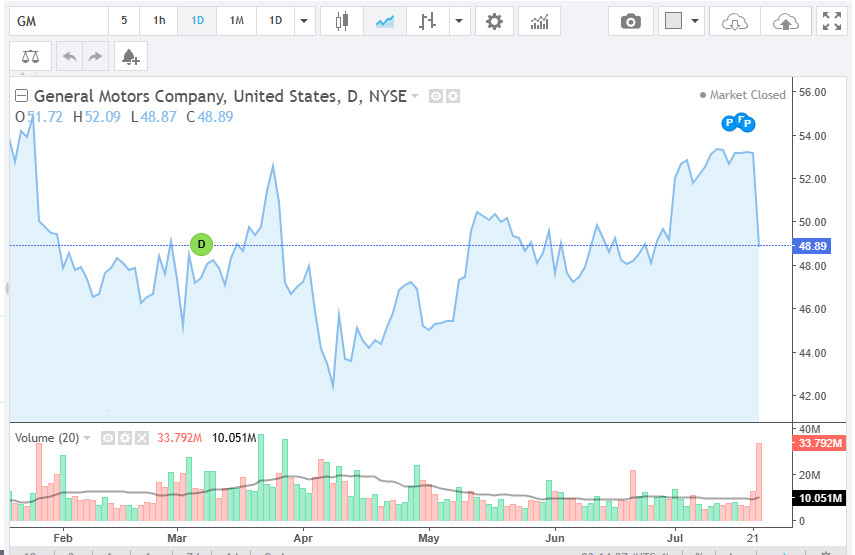Switch to area line chart style

(x=384, y=21)
